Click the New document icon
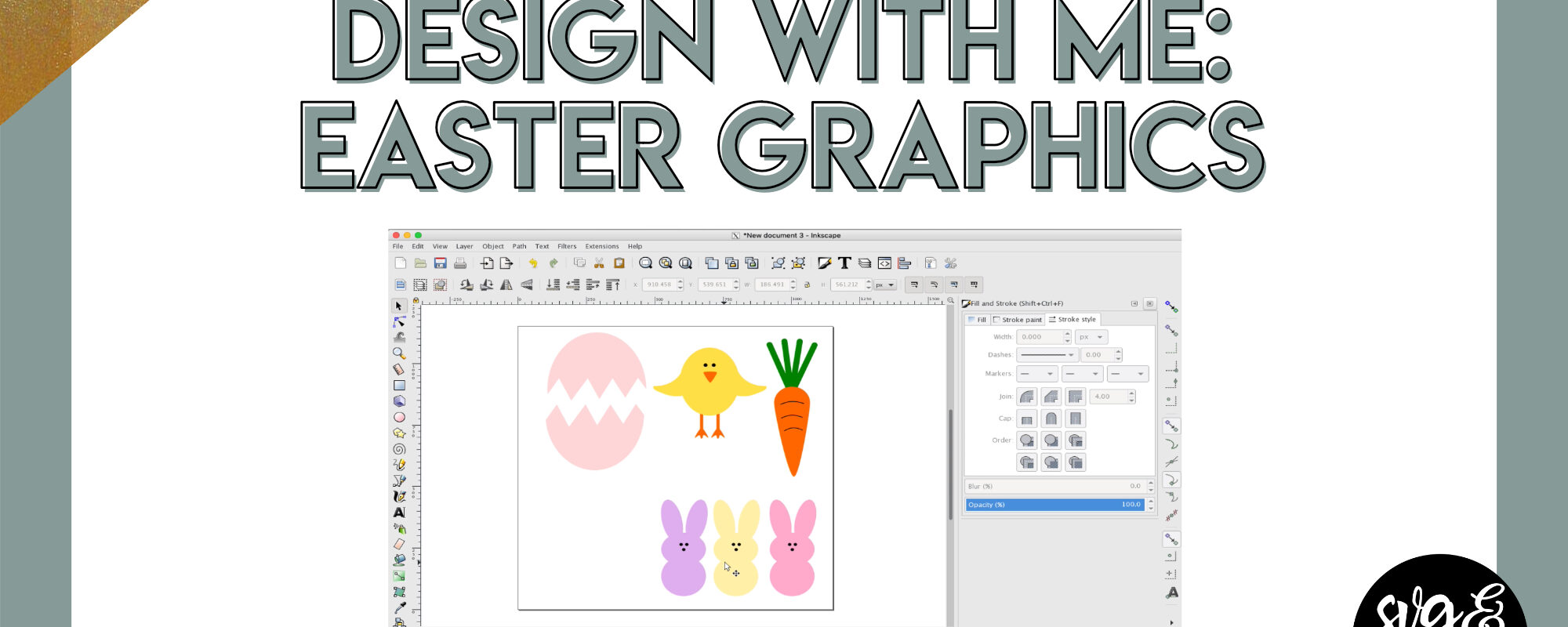Screen dimensions: 1568x627 pos(401,263)
